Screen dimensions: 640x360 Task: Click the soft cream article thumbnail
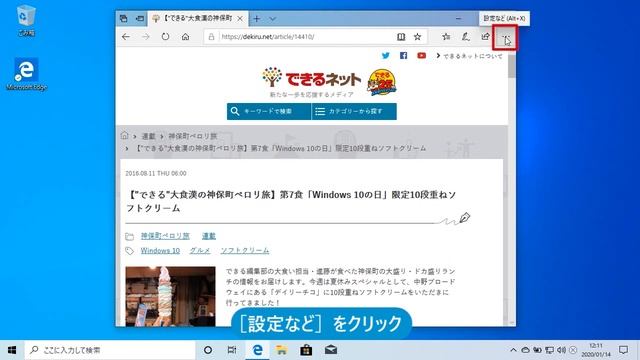(x=170, y=296)
